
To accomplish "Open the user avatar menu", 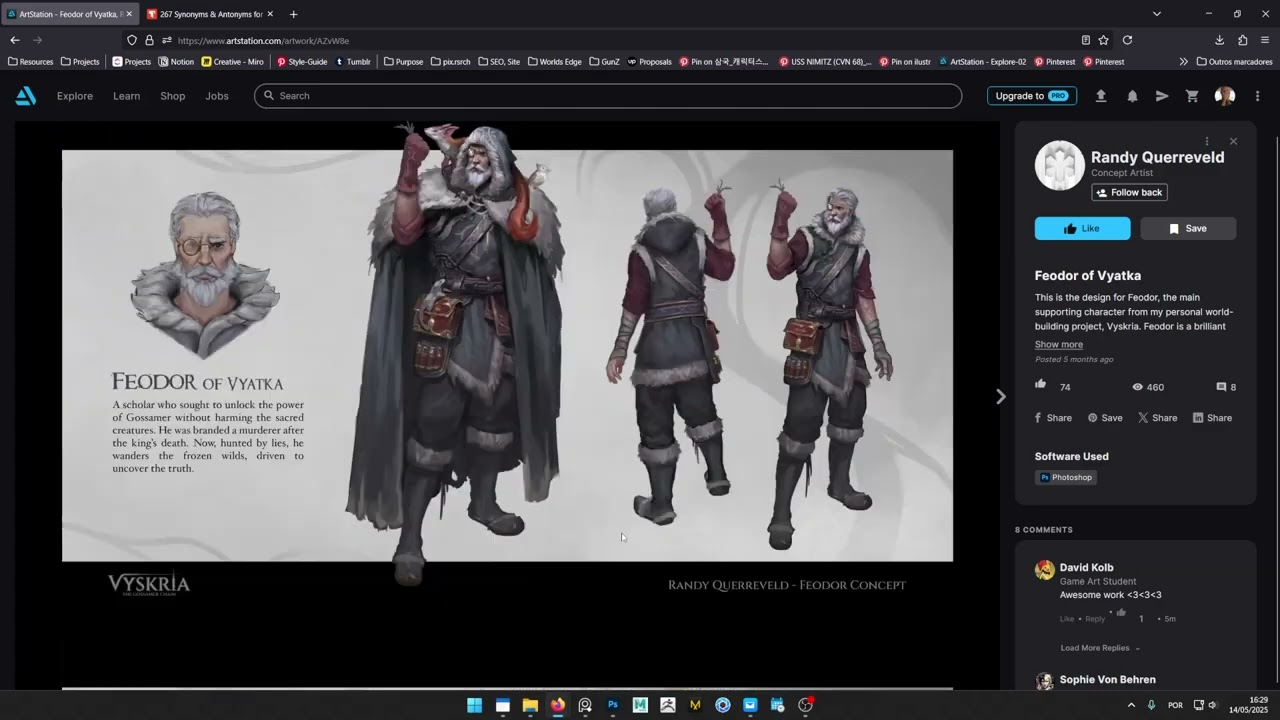I will (x=1225, y=96).
